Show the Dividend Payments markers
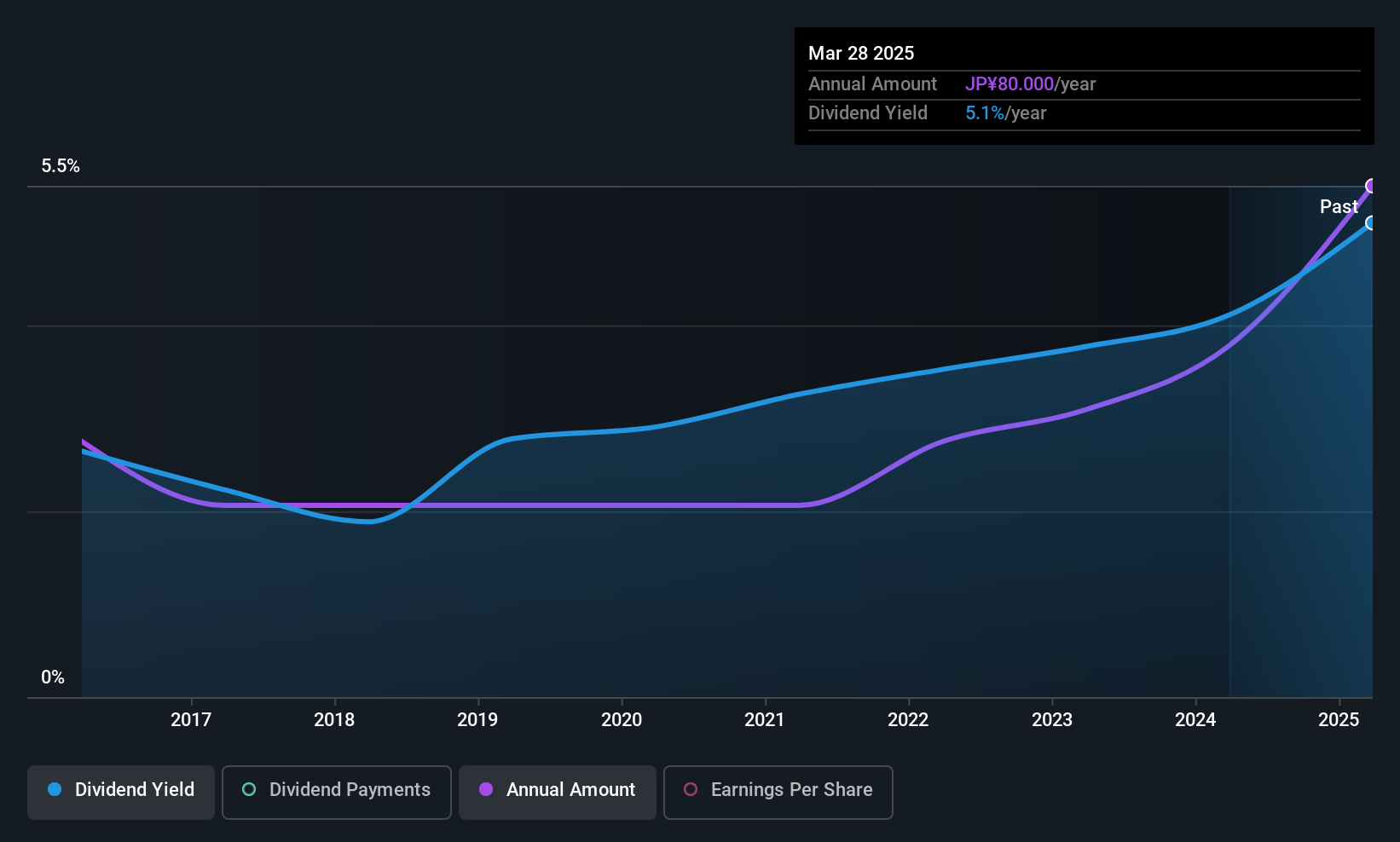This screenshot has width=1400, height=842. (x=336, y=791)
